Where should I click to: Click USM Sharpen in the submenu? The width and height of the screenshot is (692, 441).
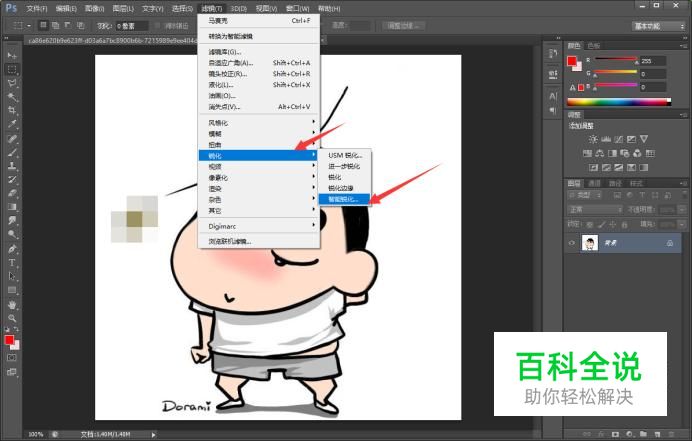click(344, 155)
